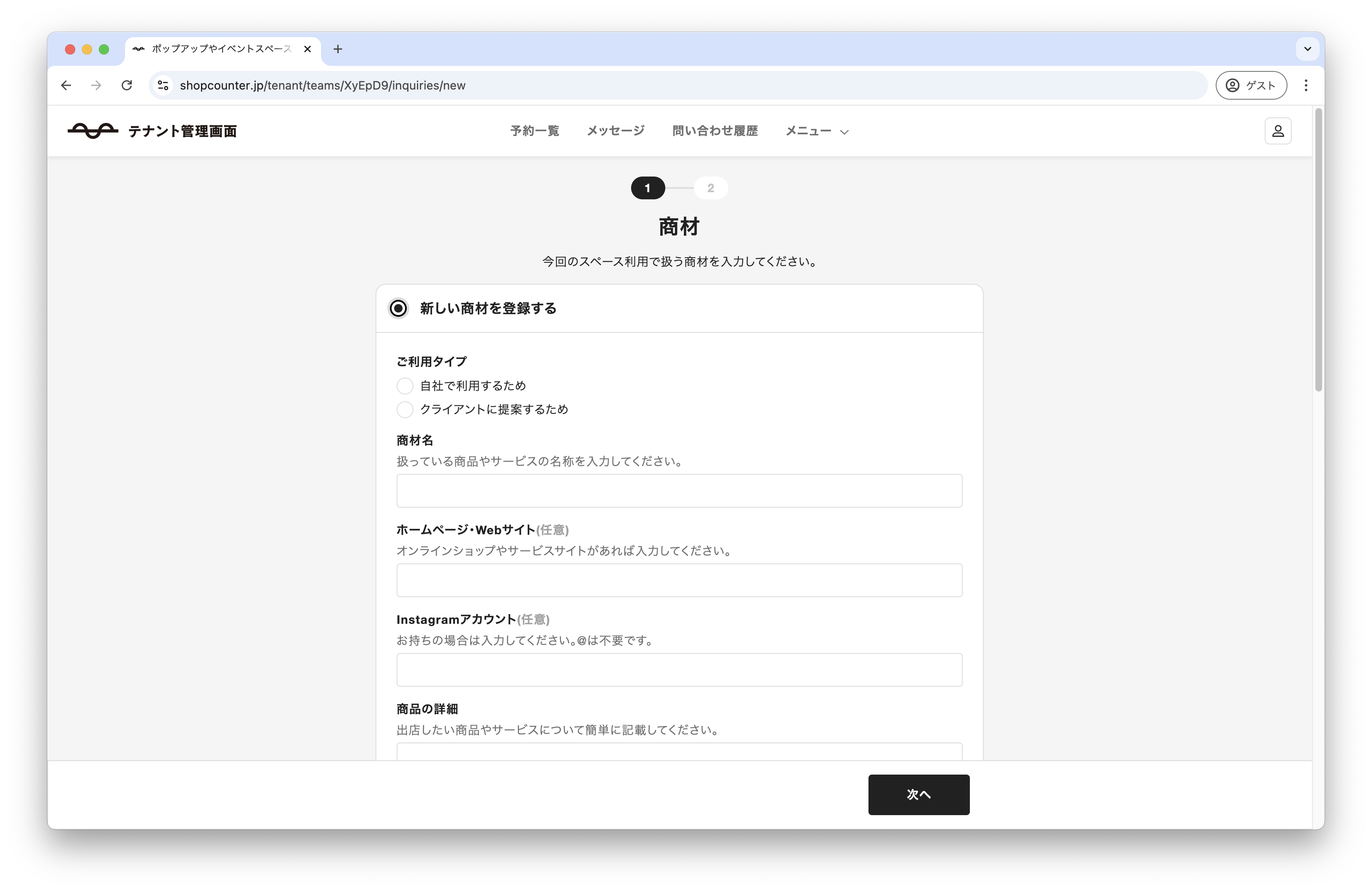This screenshot has height=892, width=1372.
Task: Open Chrome three-dot menu
Action: [1306, 85]
